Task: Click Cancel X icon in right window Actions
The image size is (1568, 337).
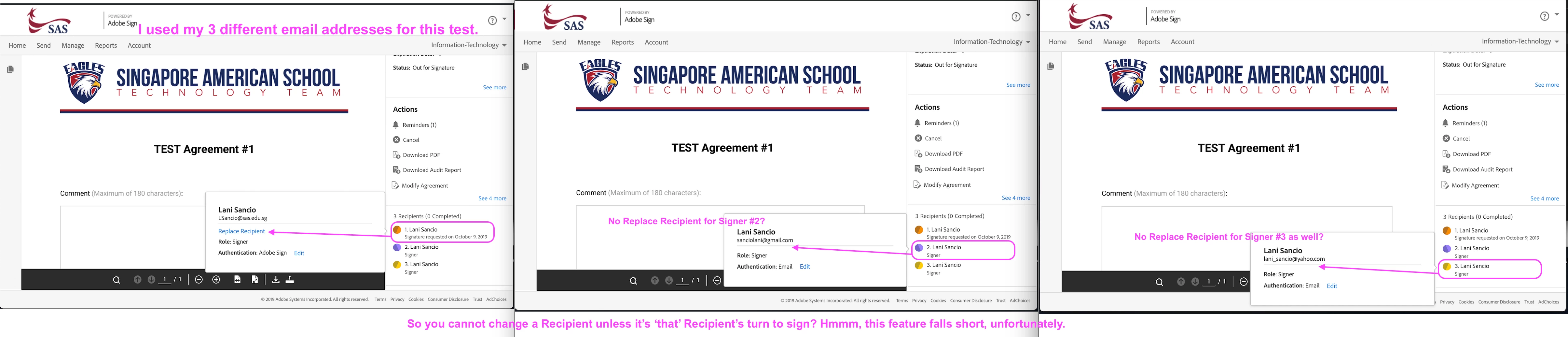Action: pyautogui.click(x=1446, y=138)
